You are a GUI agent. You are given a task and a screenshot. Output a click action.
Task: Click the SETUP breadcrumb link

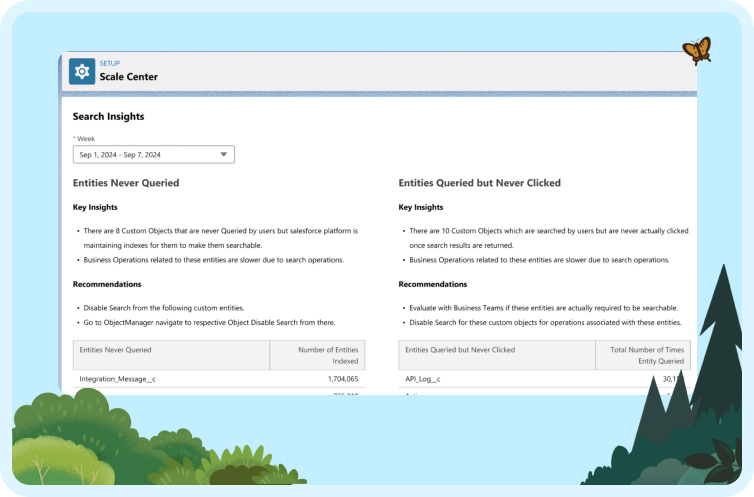pos(110,63)
